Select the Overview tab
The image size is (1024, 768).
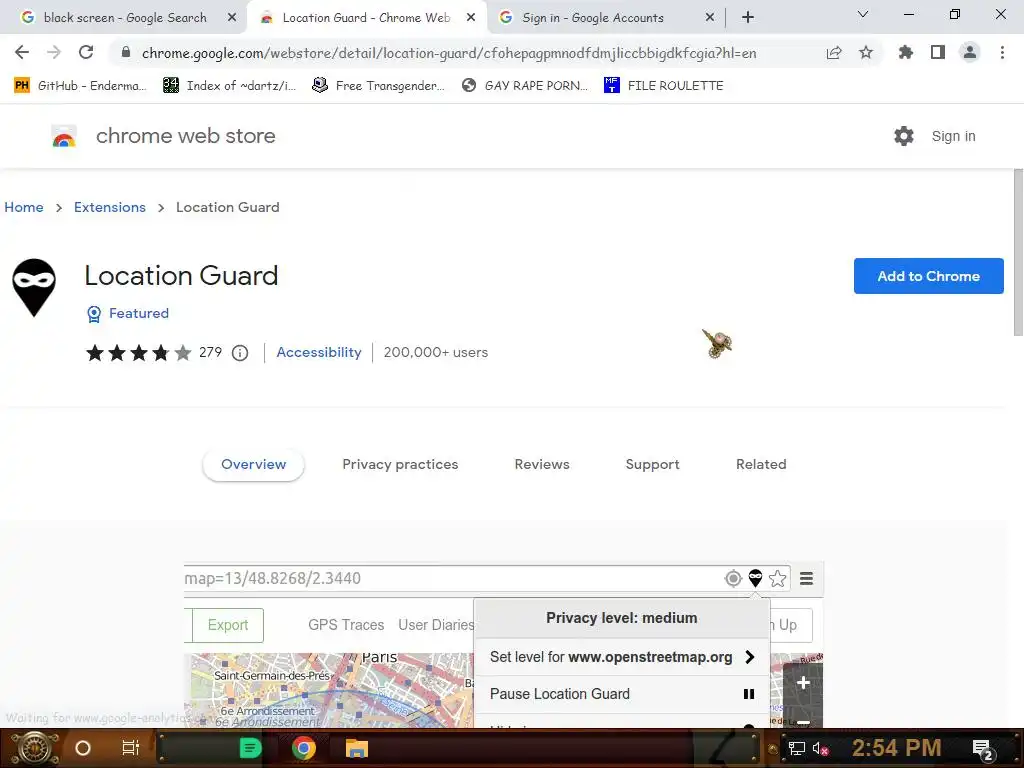[253, 464]
